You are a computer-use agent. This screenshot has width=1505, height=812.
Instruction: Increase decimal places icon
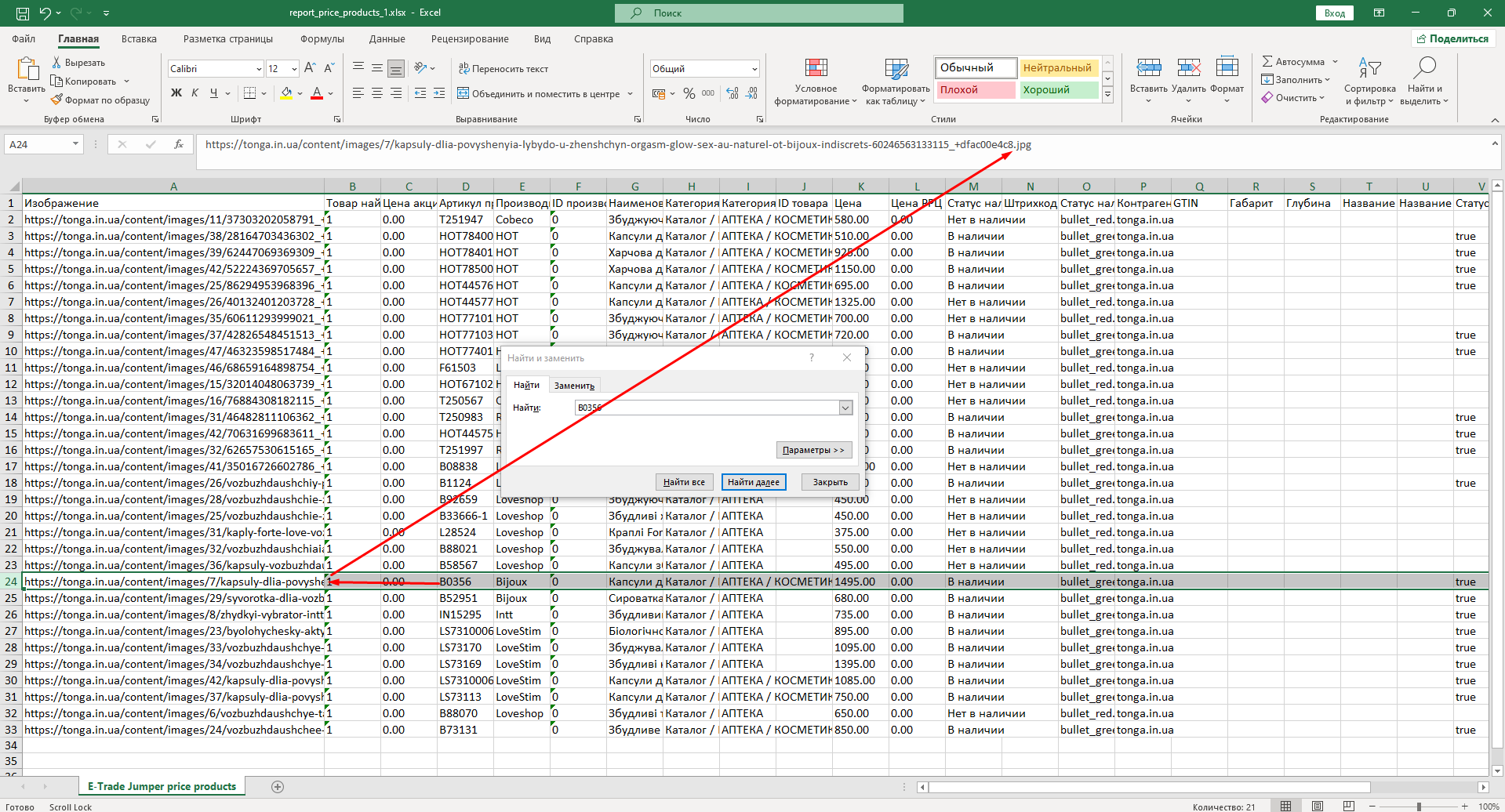tap(733, 93)
